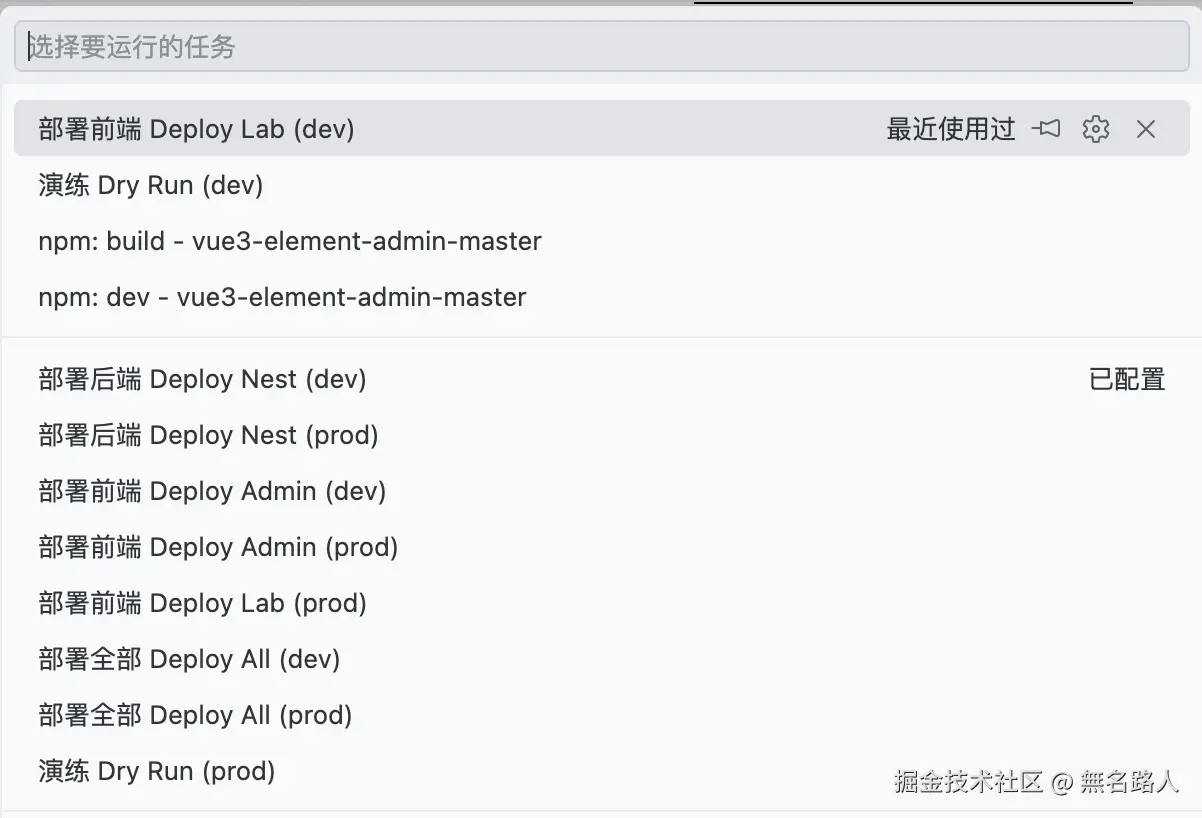1202x818 pixels.
Task: Choose 部署后端 Deploy Nest (dev)
Action: coord(203,379)
